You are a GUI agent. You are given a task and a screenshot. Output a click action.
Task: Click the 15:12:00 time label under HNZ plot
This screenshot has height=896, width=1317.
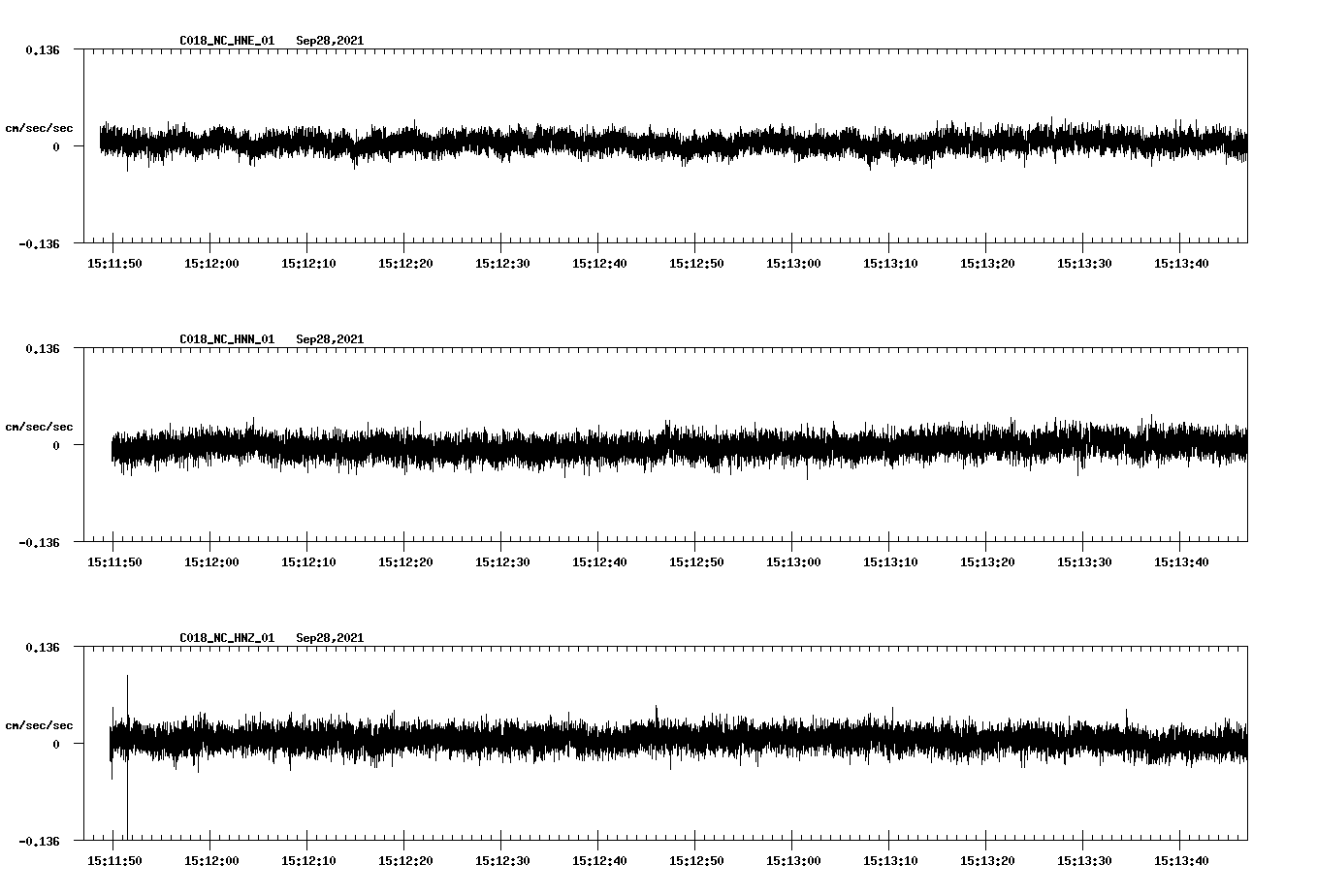click(x=211, y=861)
